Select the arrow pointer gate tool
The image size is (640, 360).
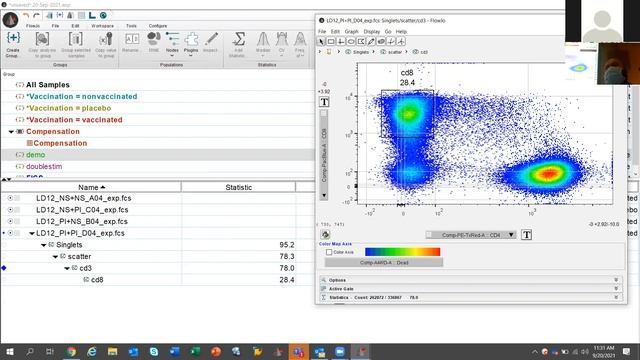(x=321, y=41)
